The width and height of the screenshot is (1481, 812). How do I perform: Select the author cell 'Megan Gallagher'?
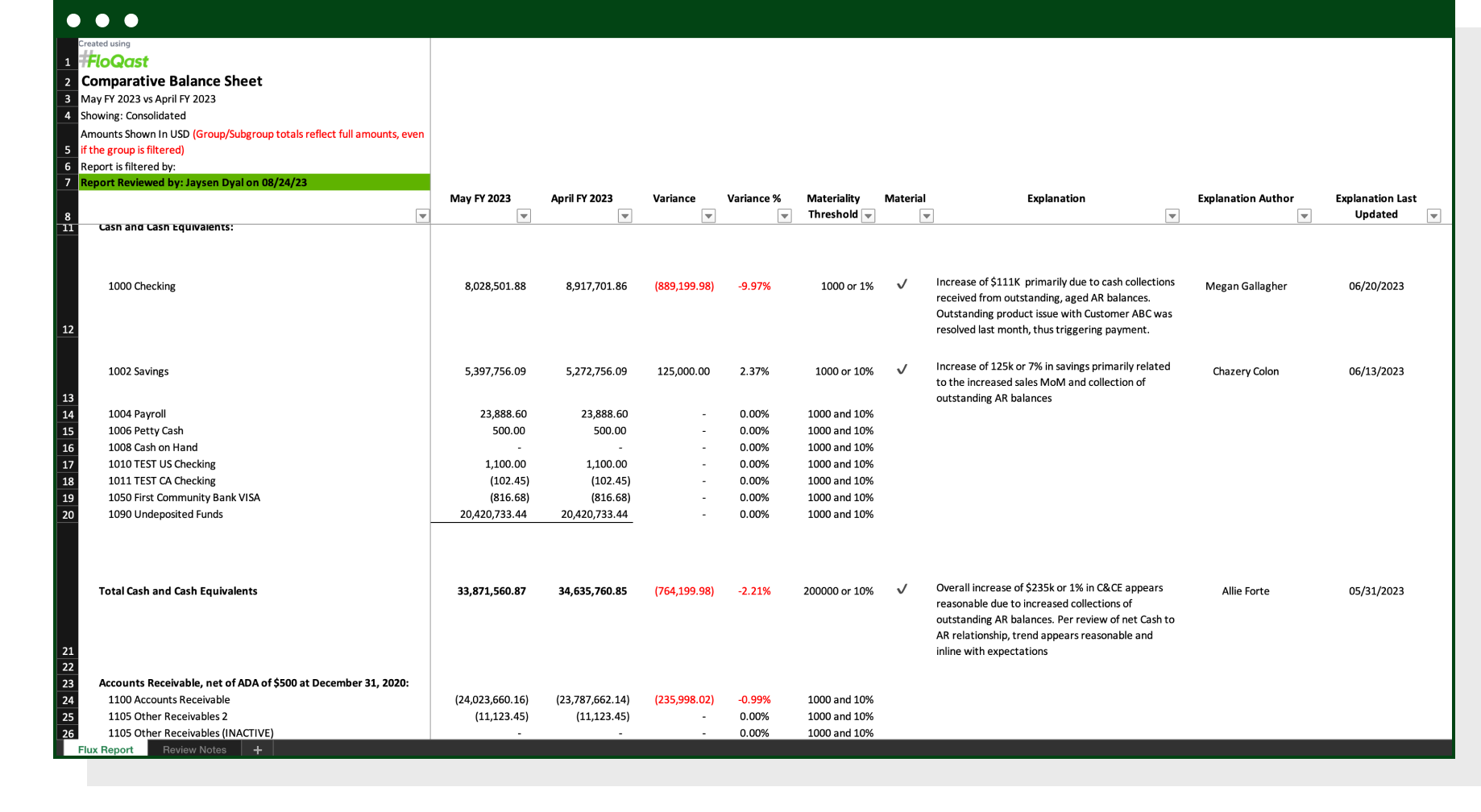[x=1246, y=286]
